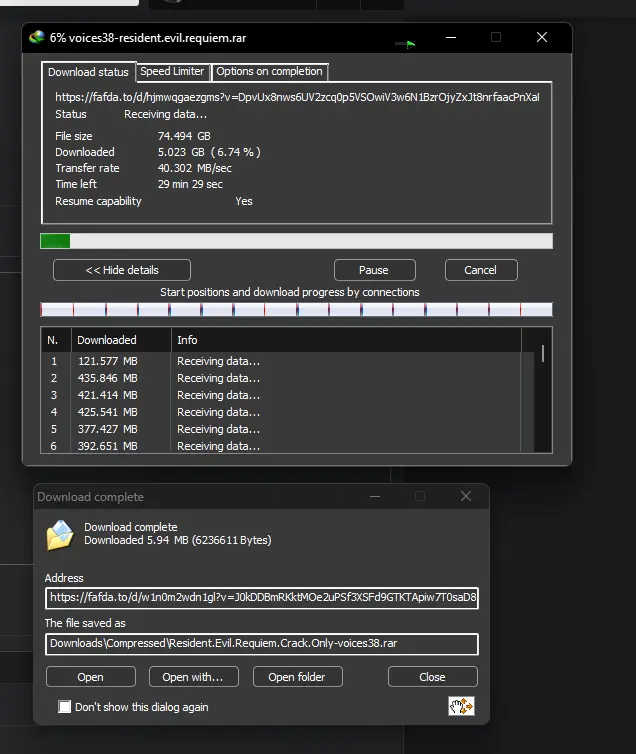Click the Downloaded 5.94 MB bytes text
Image resolution: width=636 pixels, height=754 pixels.
(178, 540)
